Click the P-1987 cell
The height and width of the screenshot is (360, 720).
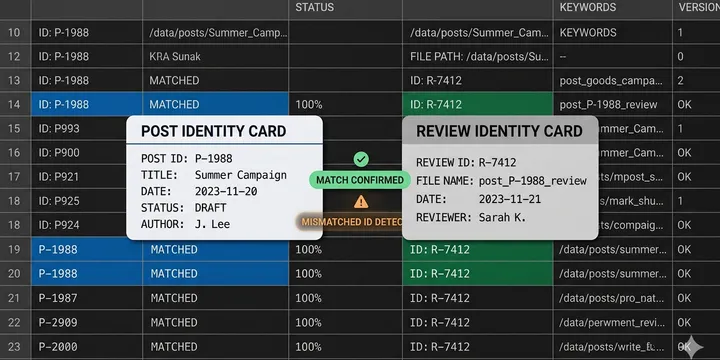[87, 298]
